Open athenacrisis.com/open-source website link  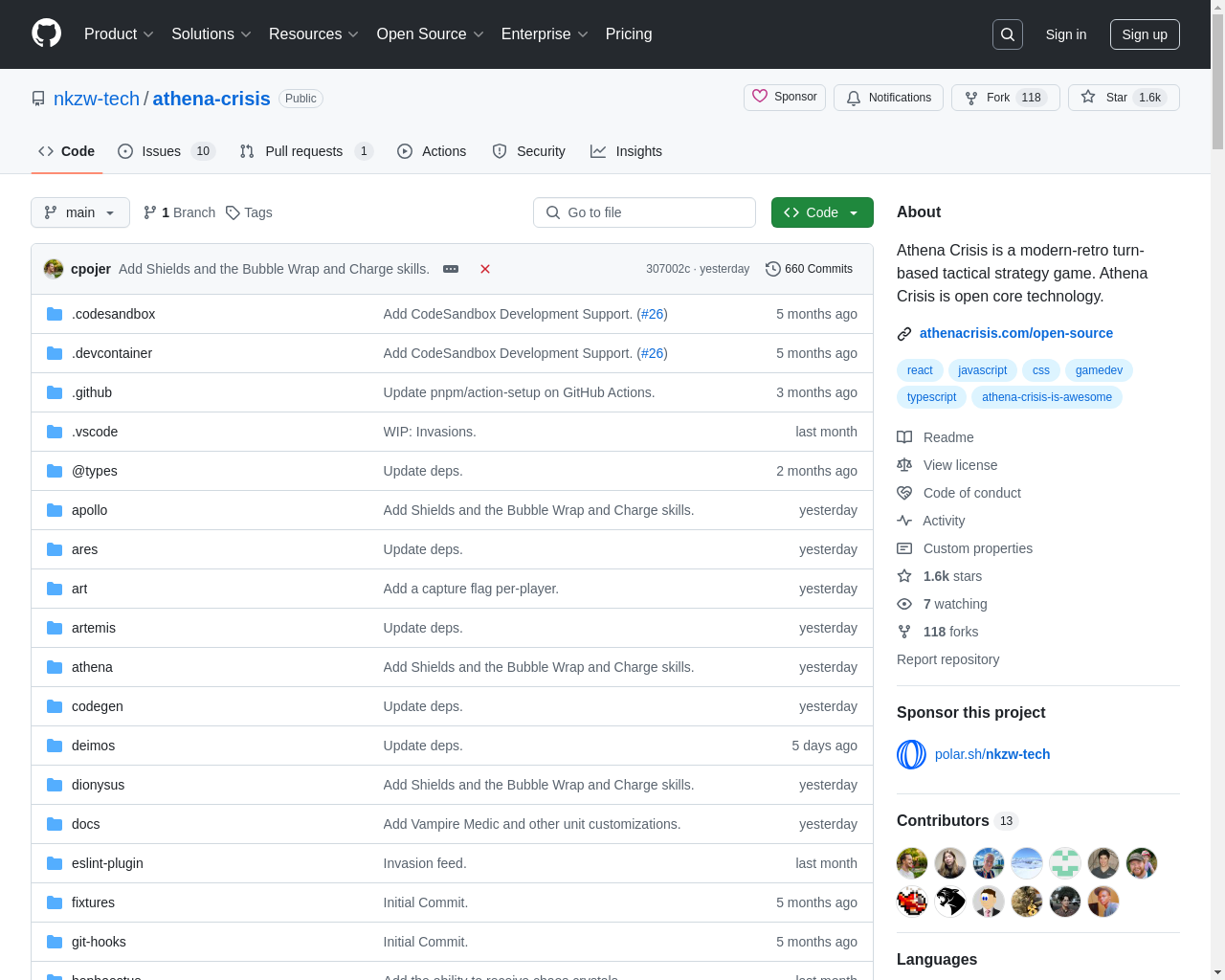click(x=1016, y=333)
